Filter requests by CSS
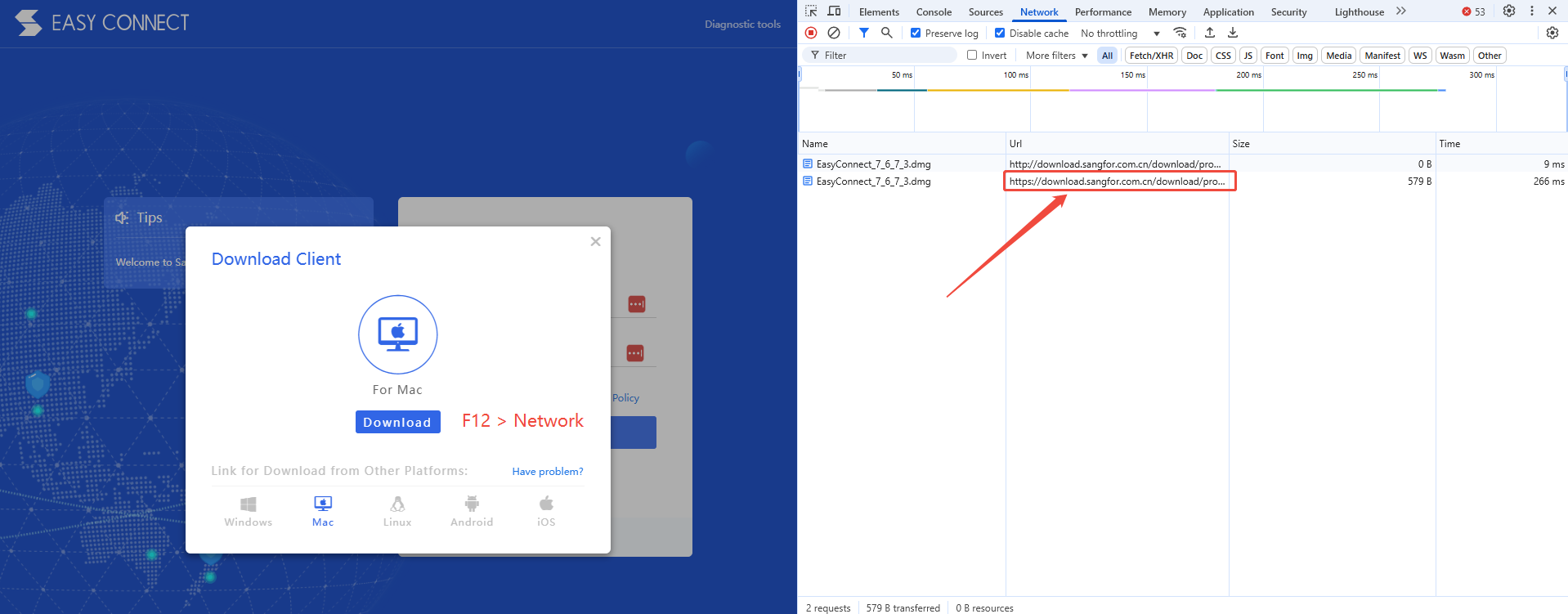 tap(1223, 56)
